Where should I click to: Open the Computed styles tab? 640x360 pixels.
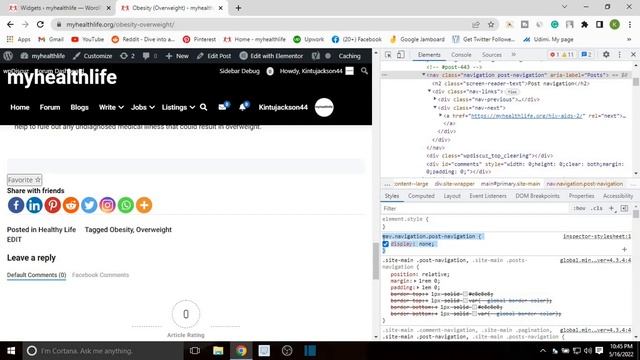[421, 196]
